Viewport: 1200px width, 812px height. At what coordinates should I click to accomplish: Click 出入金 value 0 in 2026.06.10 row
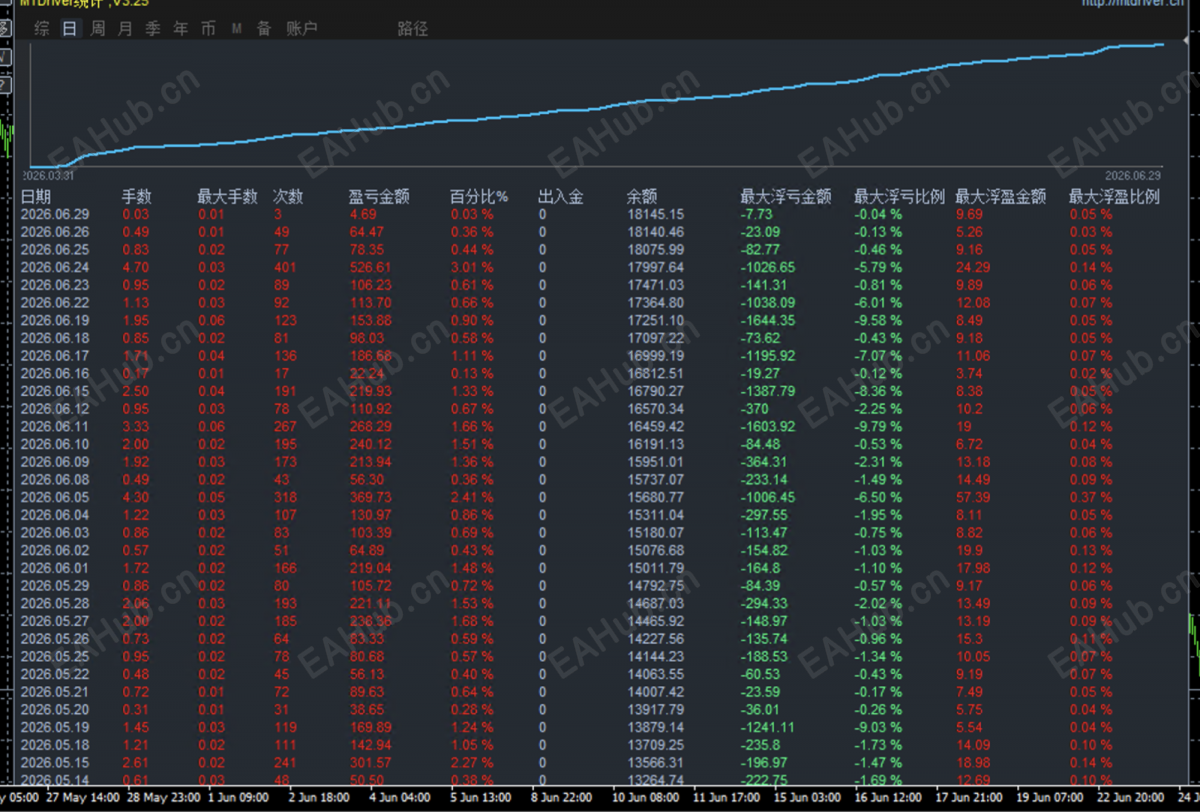click(543, 445)
